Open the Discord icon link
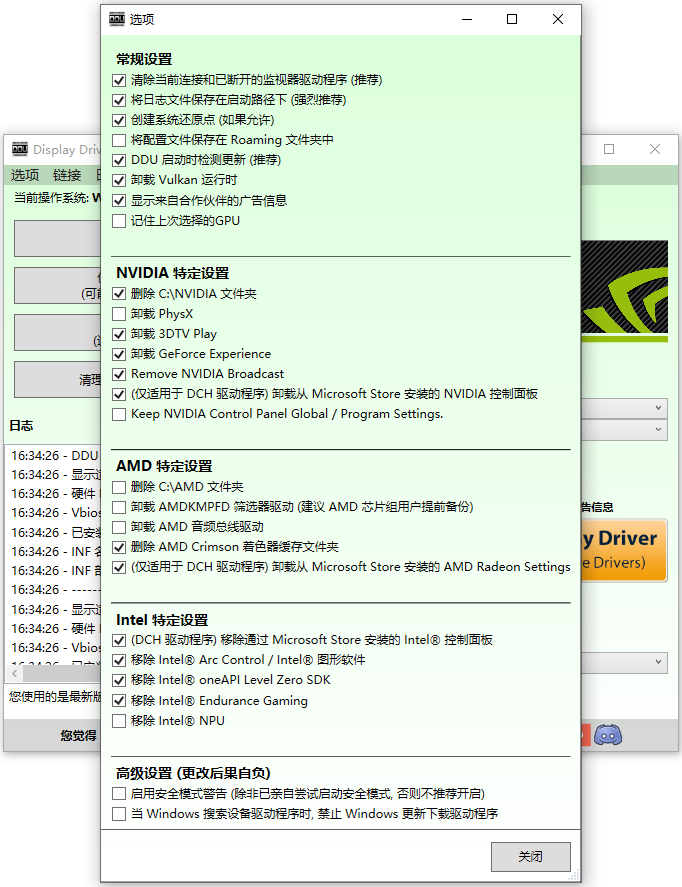This screenshot has height=887, width=682. tap(607, 735)
